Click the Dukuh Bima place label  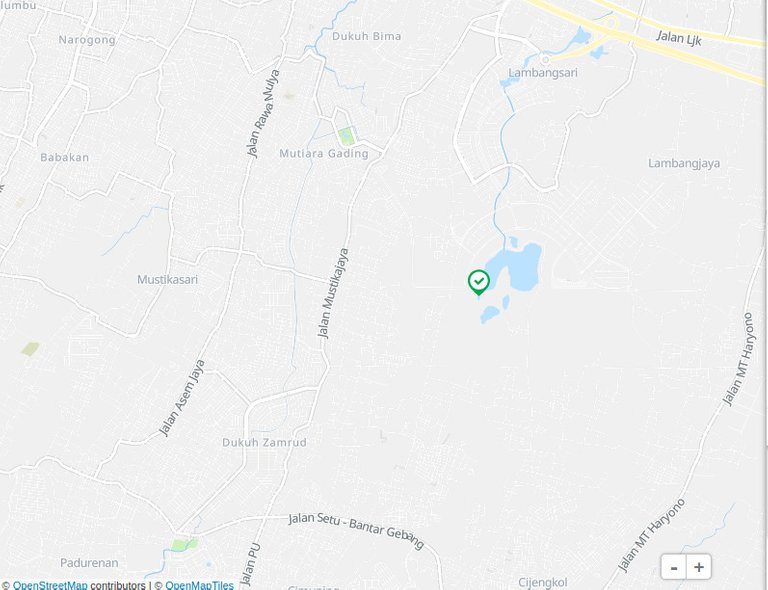point(367,36)
